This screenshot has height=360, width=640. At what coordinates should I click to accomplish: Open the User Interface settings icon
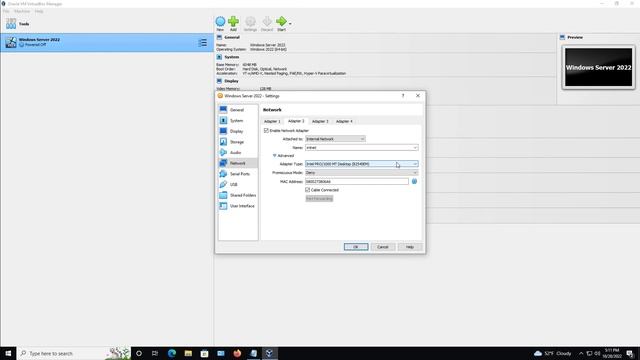223,206
